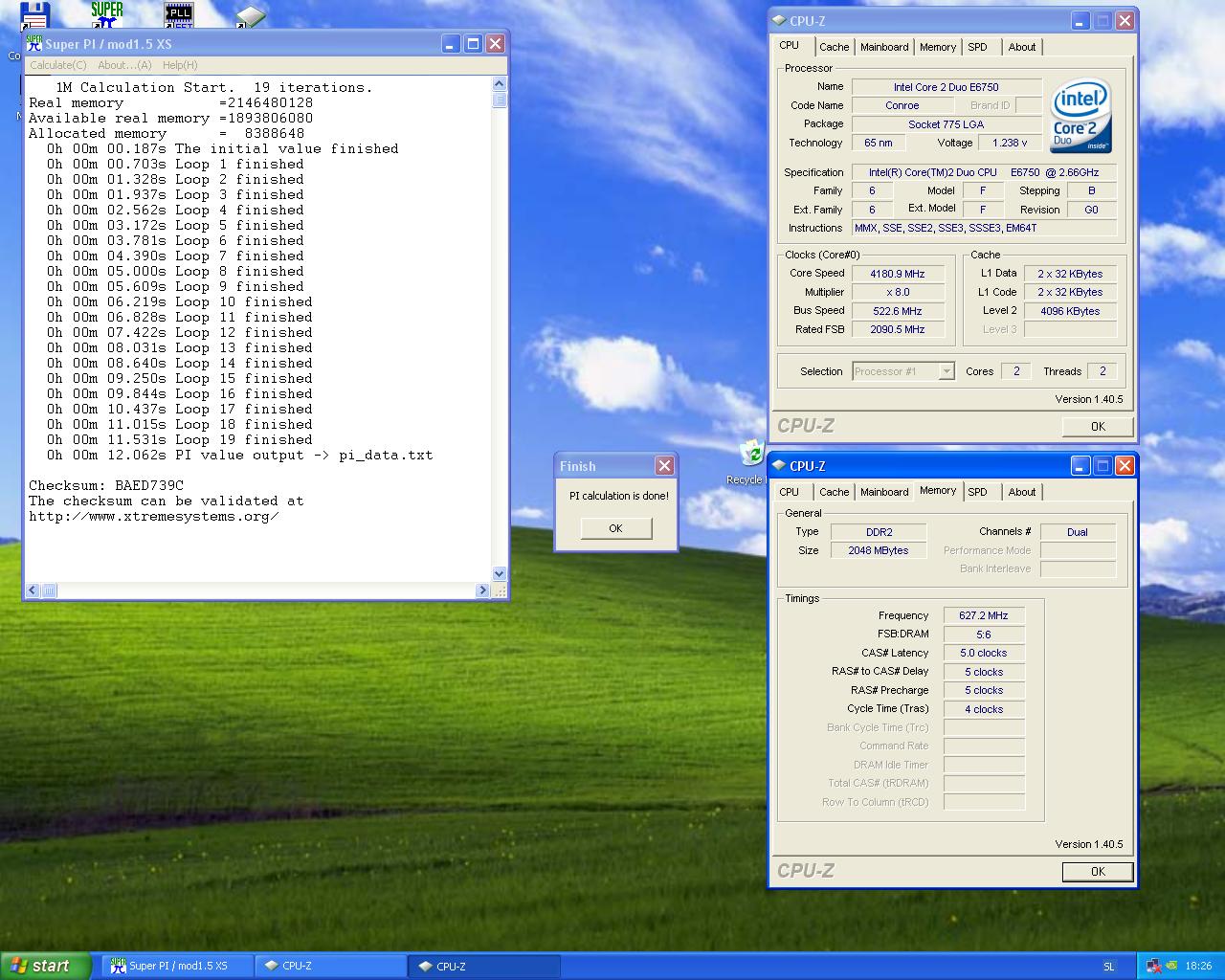1225x980 pixels.
Task: Close the bottom CPU-Z Memory window
Action: (1125, 466)
